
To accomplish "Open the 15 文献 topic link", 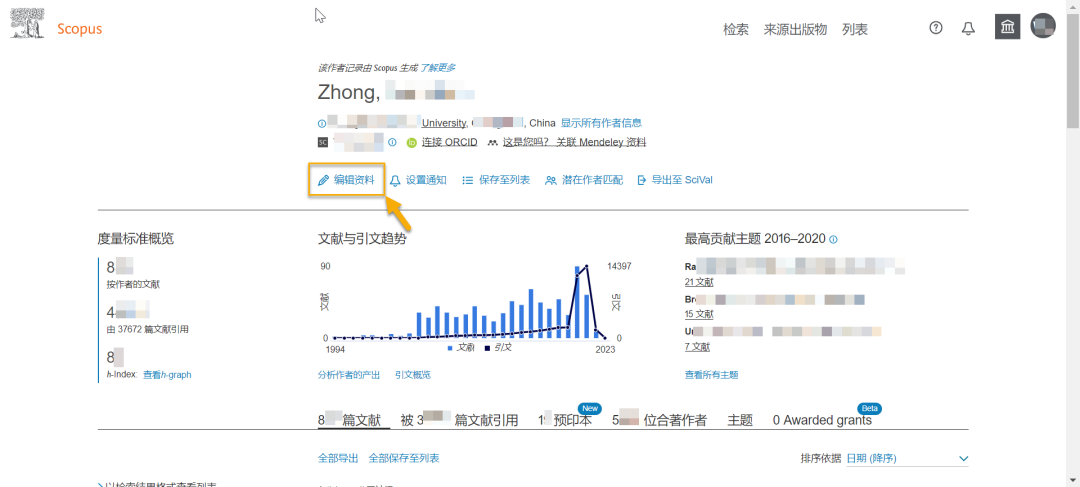I will click(x=699, y=314).
